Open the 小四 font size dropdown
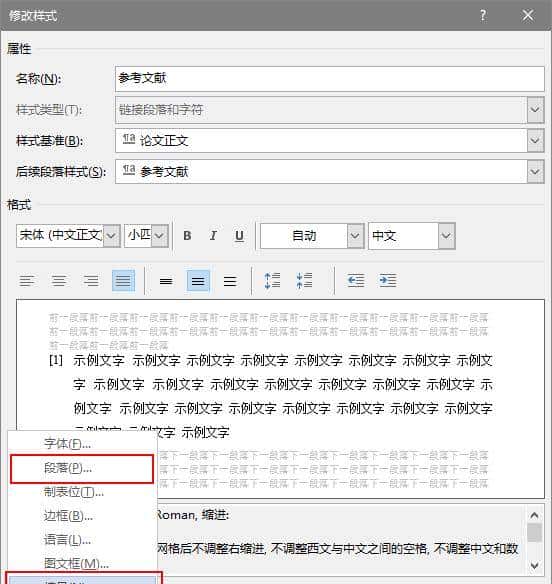This screenshot has height=584, width=552. click(x=160, y=236)
